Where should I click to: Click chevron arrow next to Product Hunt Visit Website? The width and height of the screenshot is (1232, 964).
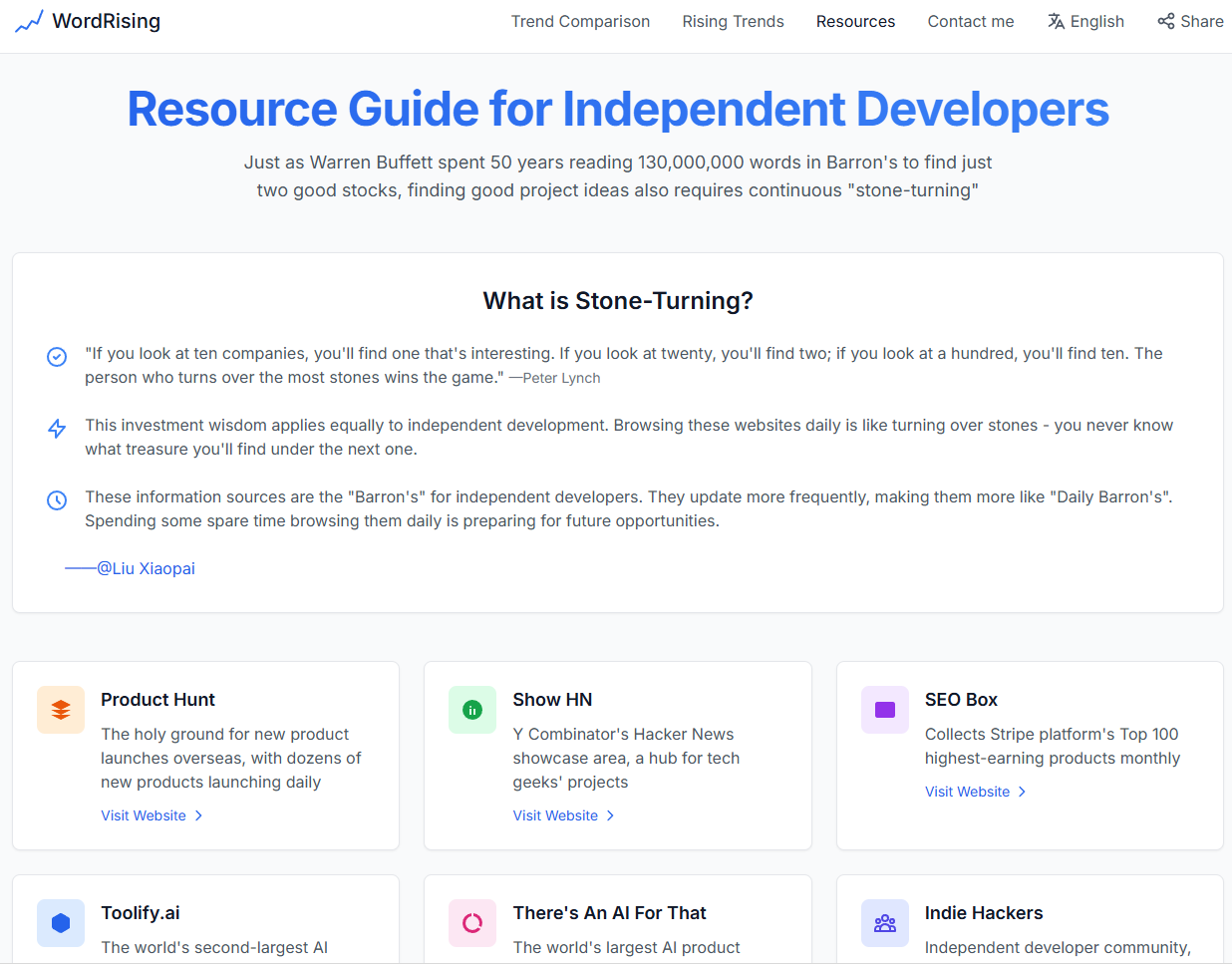(x=198, y=815)
